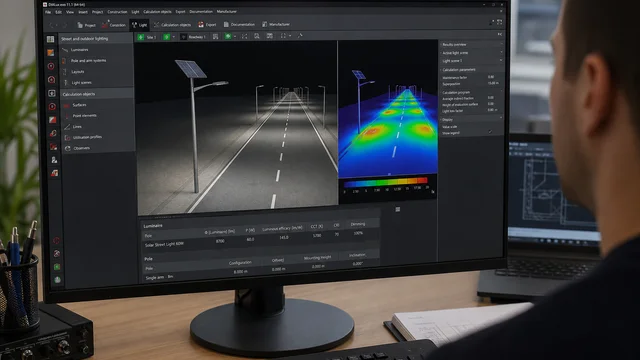Open the Utilisation profiles tool
The image size is (640, 360).
click(87, 137)
